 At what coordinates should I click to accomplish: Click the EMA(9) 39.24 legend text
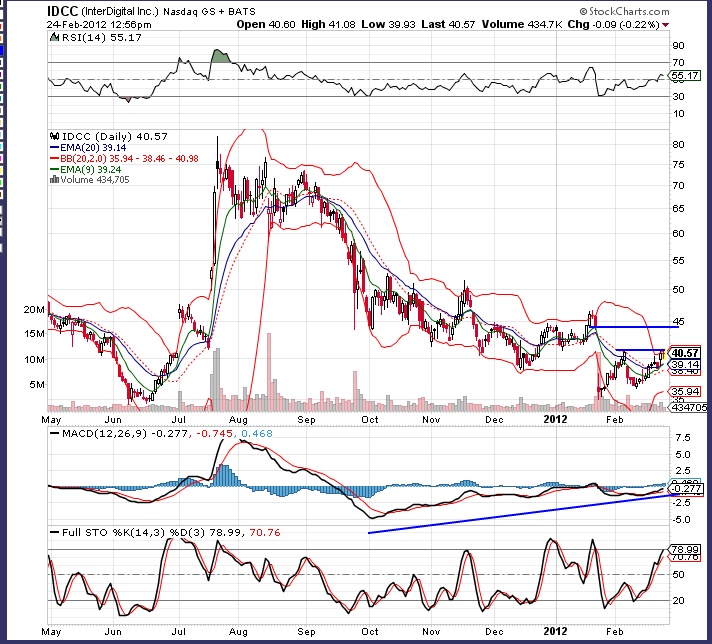(90, 169)
